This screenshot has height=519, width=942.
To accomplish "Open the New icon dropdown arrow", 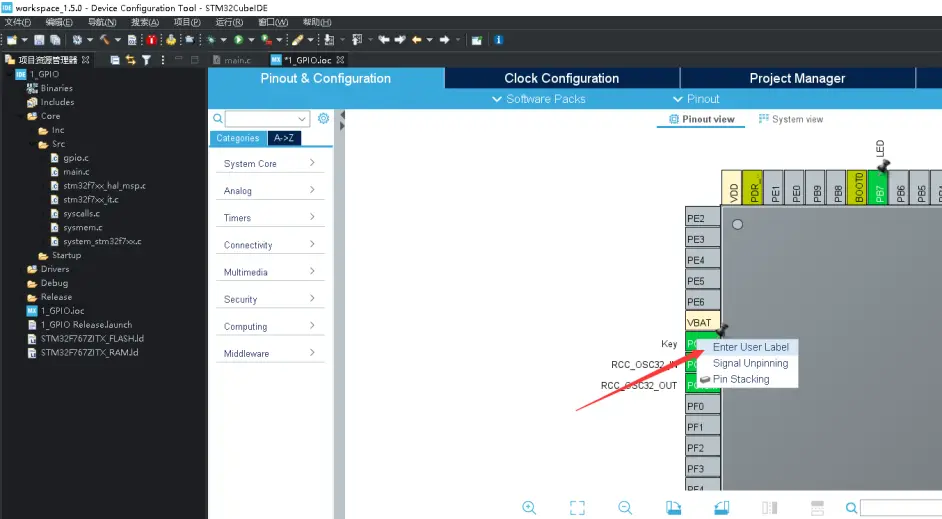I will [x=25, y=40].
